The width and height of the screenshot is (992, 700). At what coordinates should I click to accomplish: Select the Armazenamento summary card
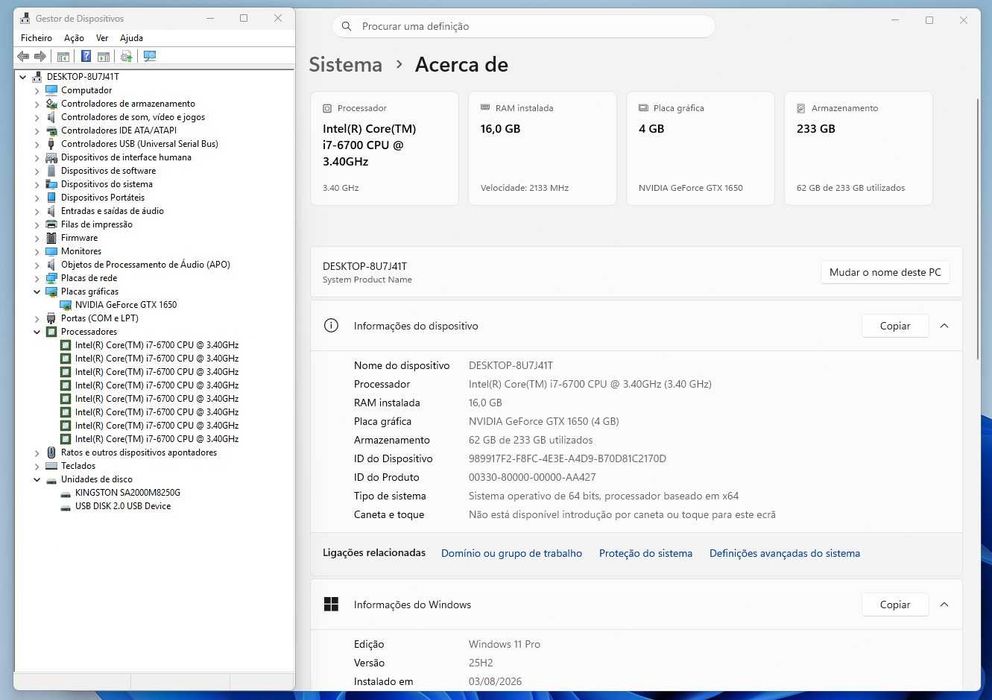pos(859,148)
